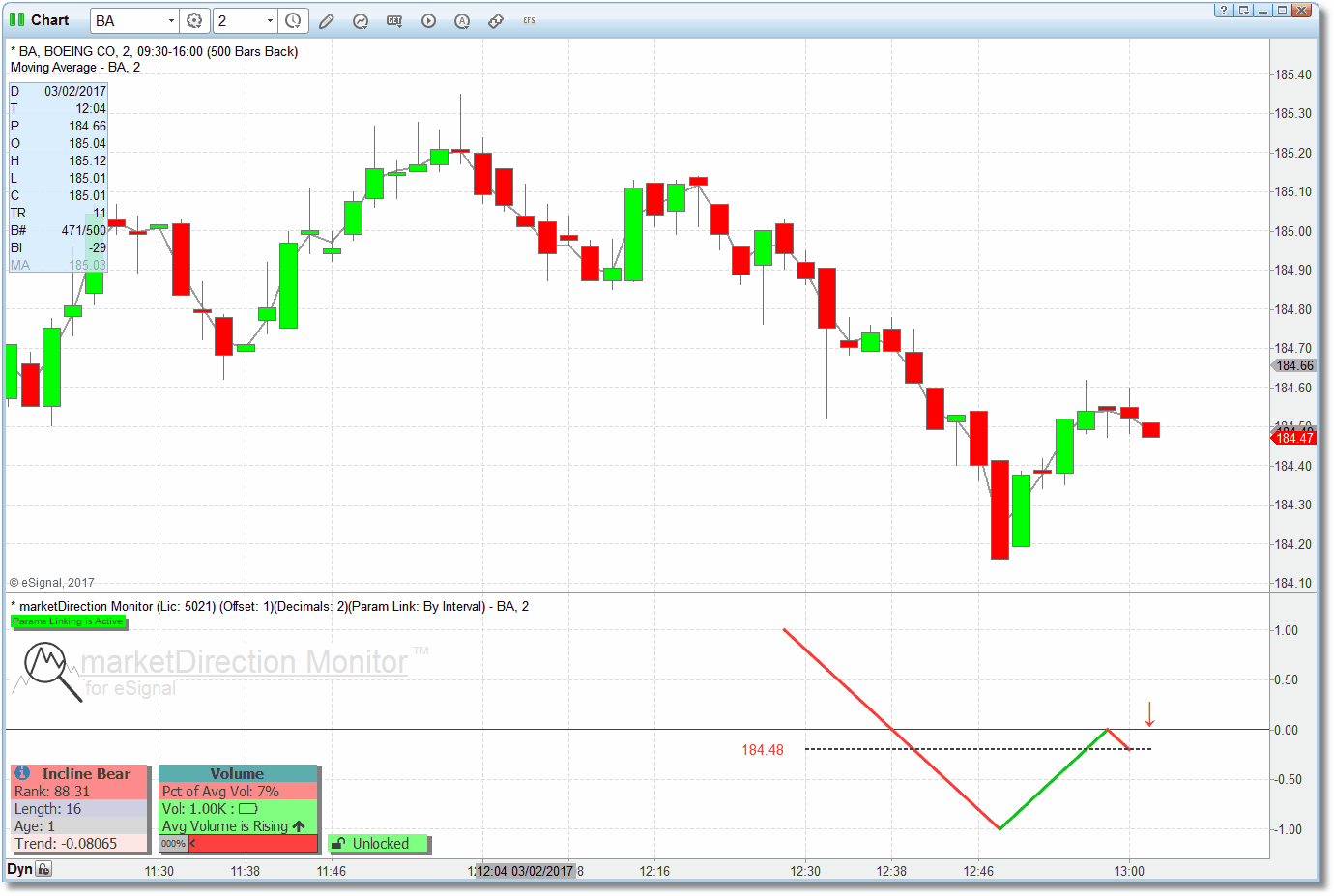Click the Volume panel header

tap(238, 773)
